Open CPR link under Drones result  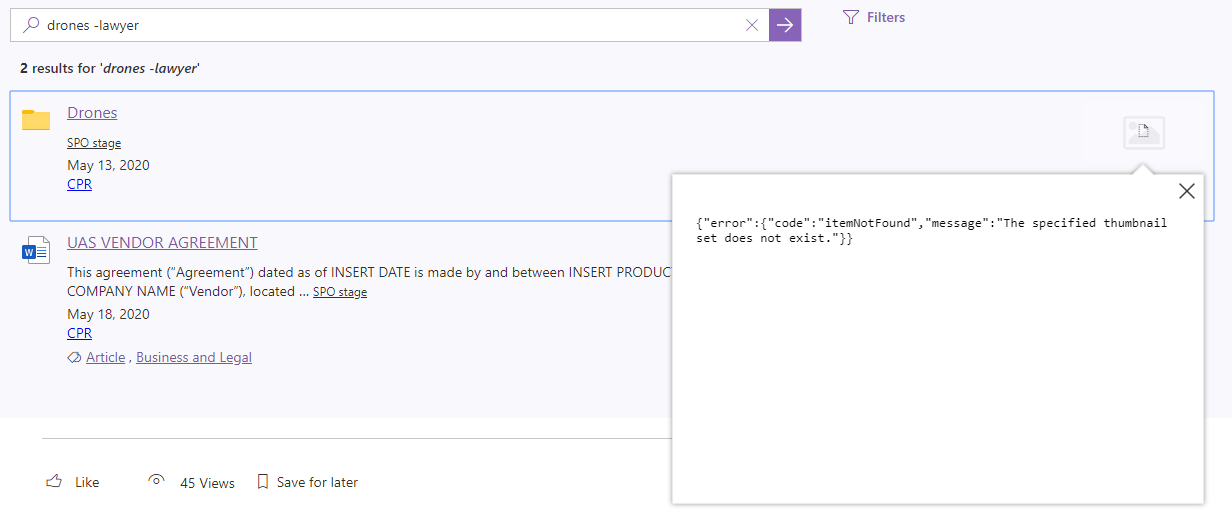pyautogui.click(x=79, y=184)
